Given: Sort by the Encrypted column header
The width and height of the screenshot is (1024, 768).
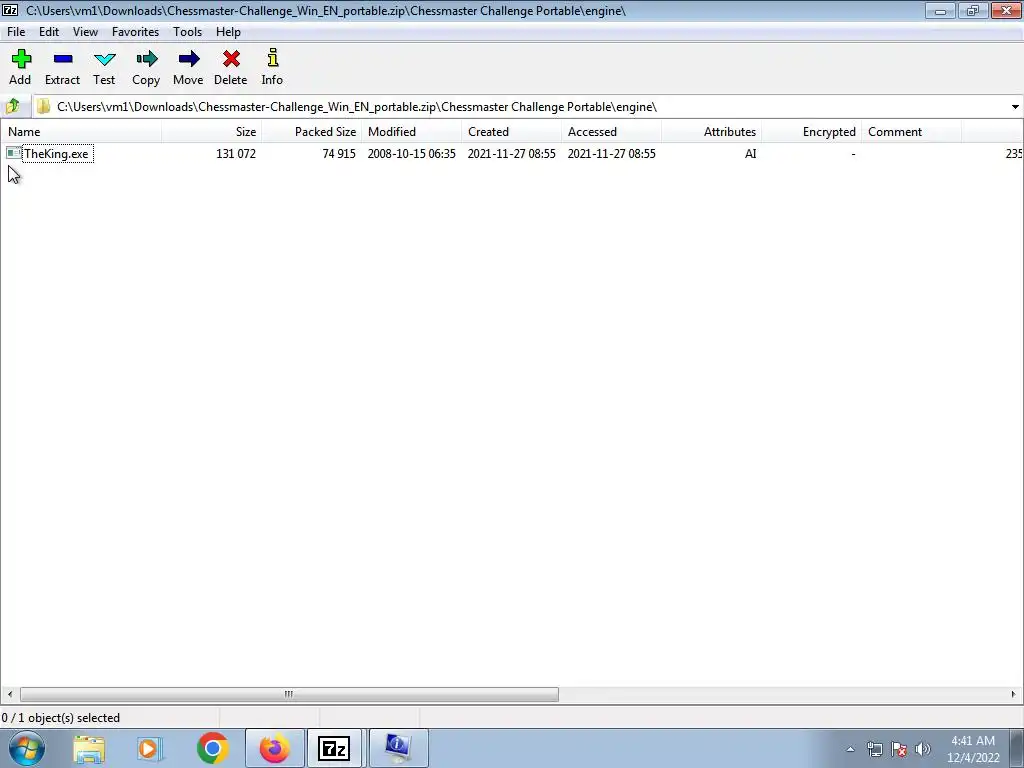Looking at the screenshot, I should (x=811, y=131).
